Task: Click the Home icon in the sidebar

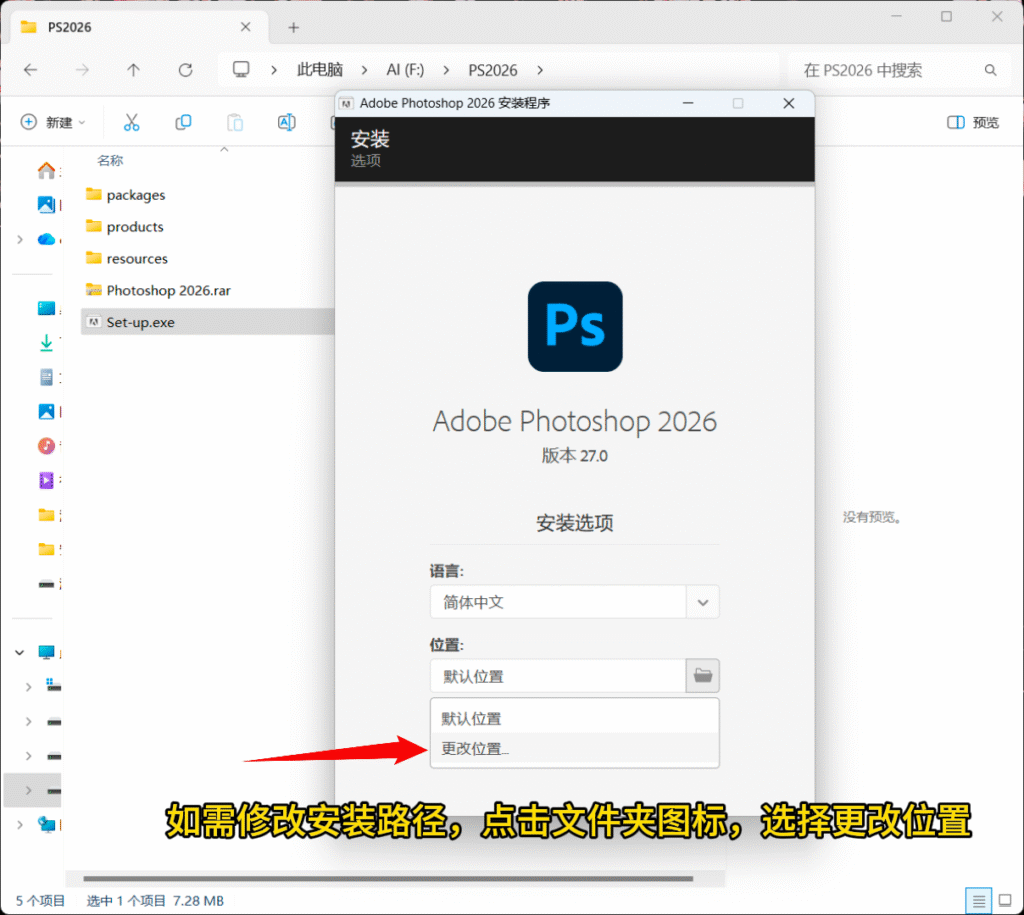Action: pyautogui.click(x=46, y=171)
